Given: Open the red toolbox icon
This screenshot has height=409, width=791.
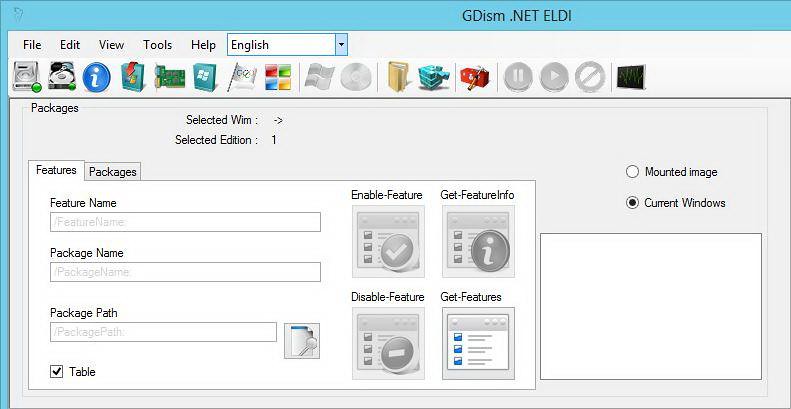Looking at the screenshot, I should coord(475,78).
